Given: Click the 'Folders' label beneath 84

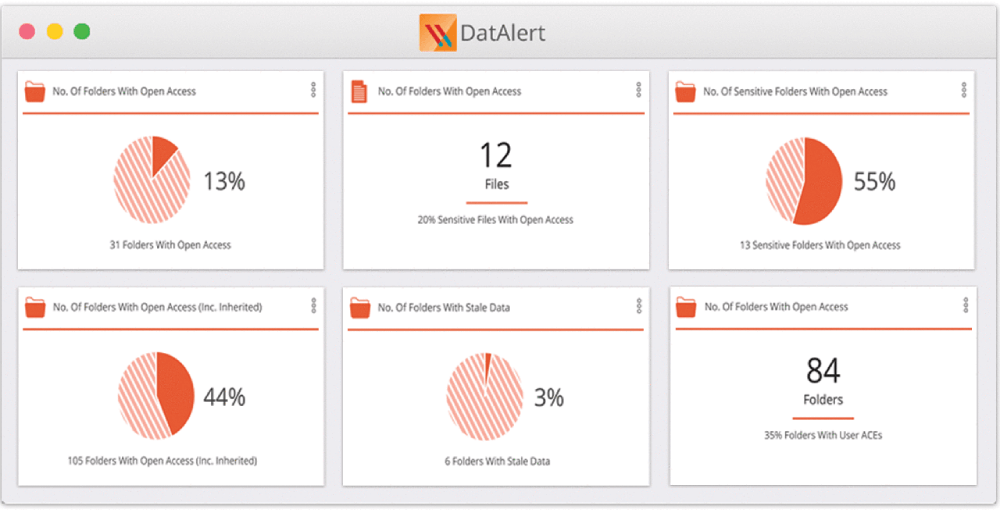Looking at the screenshot, I should [823, 399].
